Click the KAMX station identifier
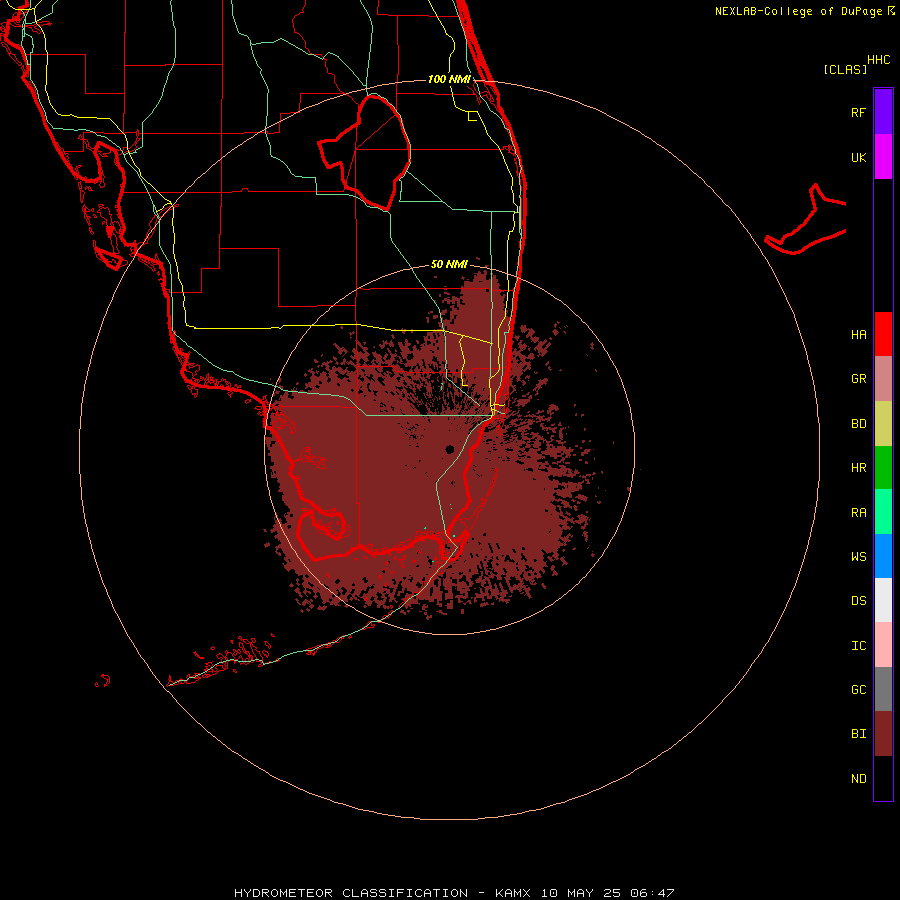 [513, 893]
